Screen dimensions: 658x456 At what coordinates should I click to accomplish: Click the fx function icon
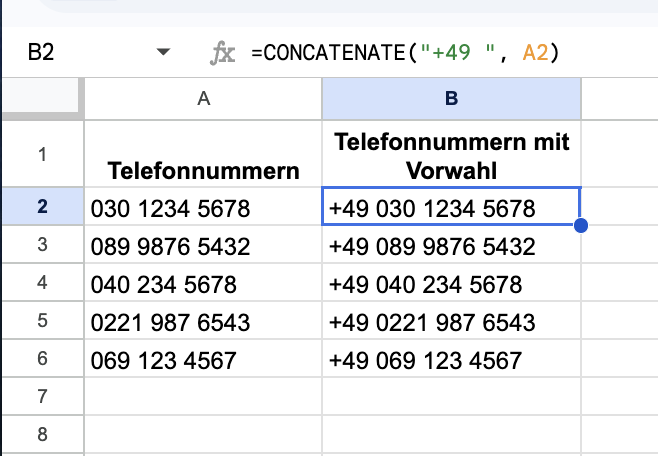click(x=222, y=53)
